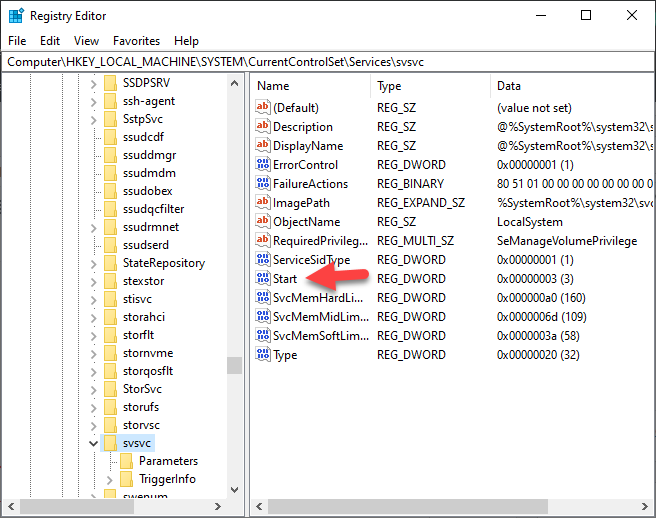Click the ImagePath string value icon
The image size is (656, 518).
[264, 203]
